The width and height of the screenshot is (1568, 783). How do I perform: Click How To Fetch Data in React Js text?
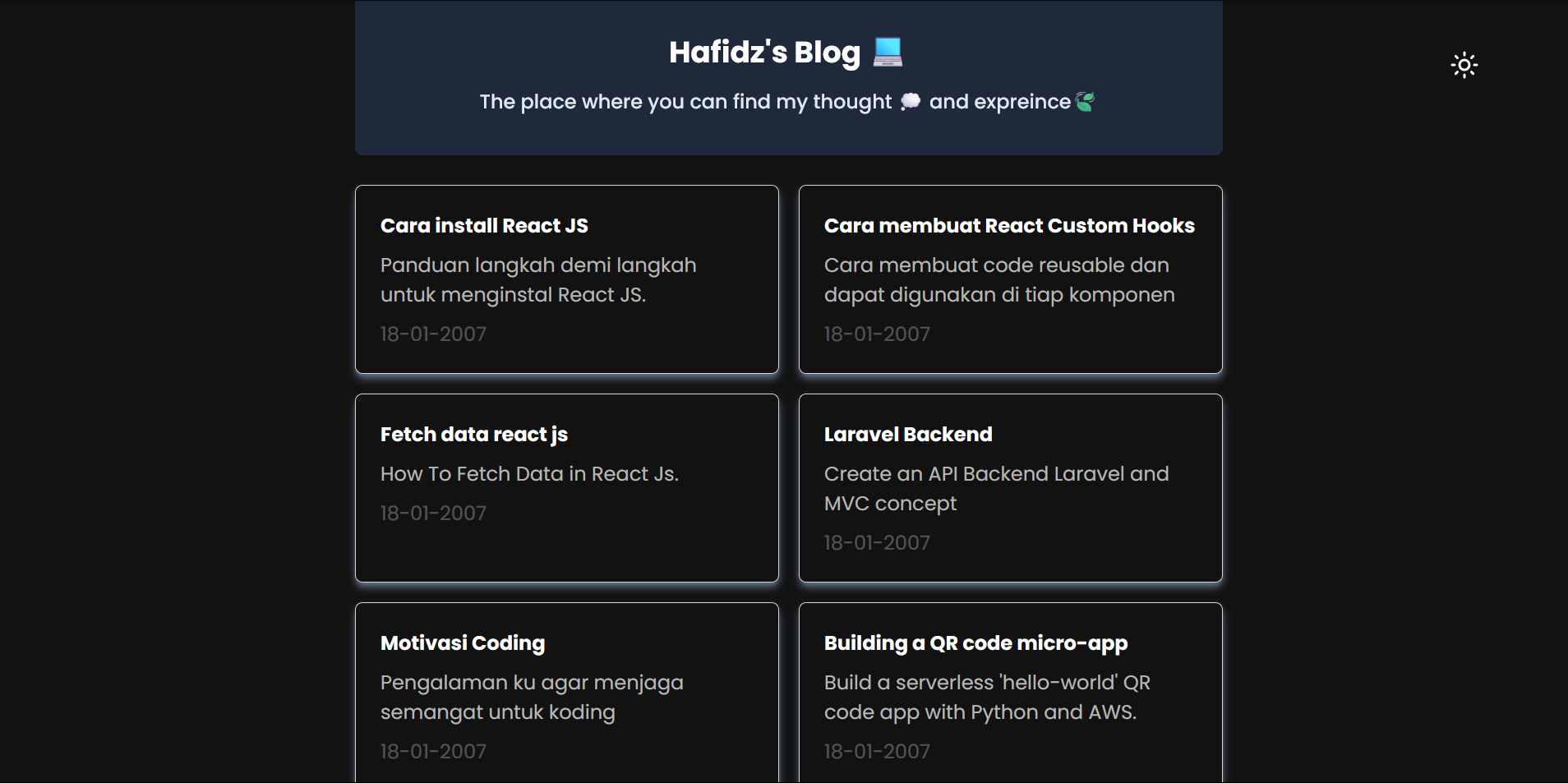point(529,474)
